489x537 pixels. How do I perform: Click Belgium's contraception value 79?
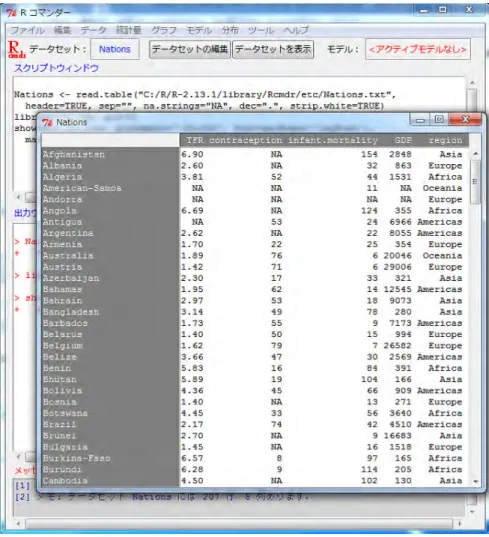pos(277,346)
